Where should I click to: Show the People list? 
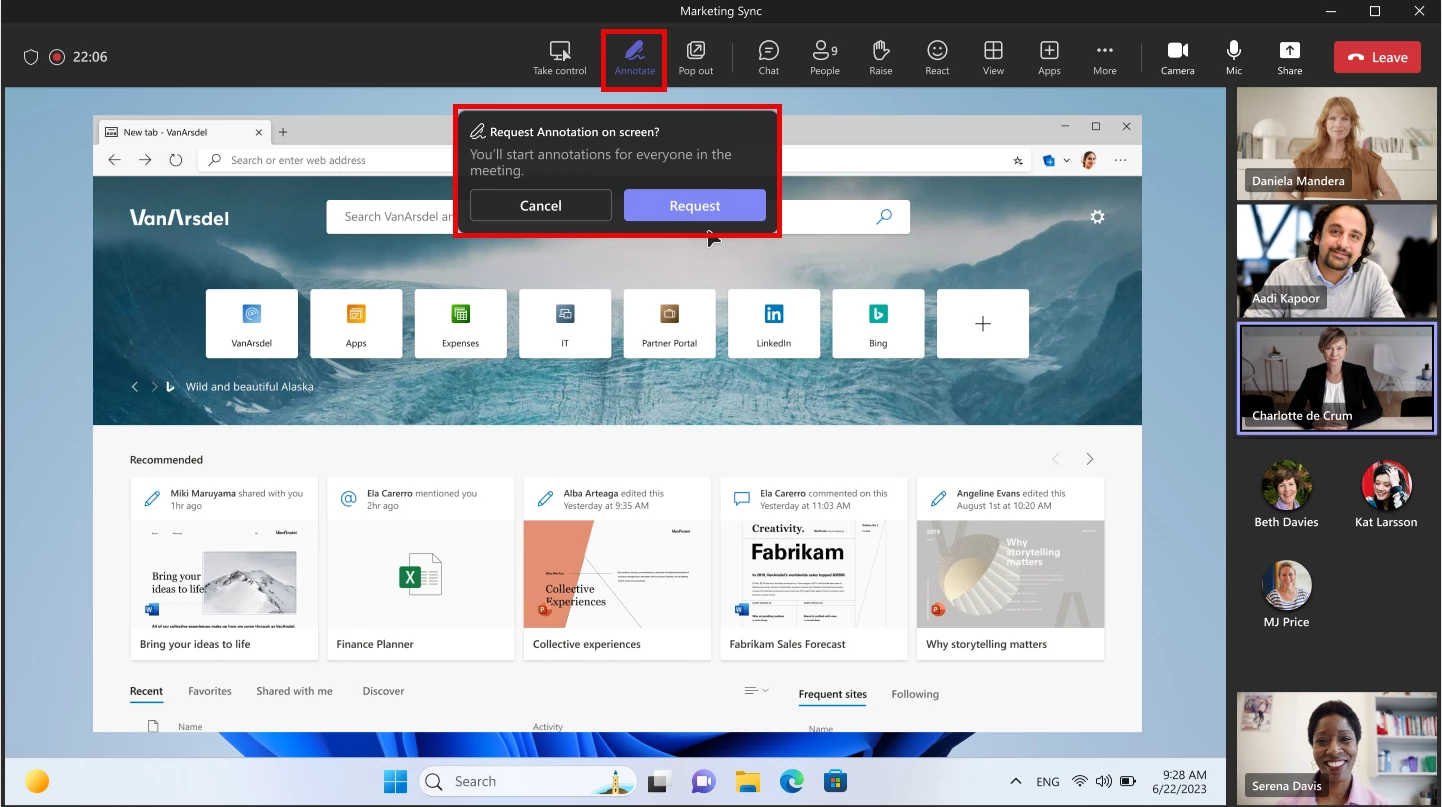coord(824,58)
